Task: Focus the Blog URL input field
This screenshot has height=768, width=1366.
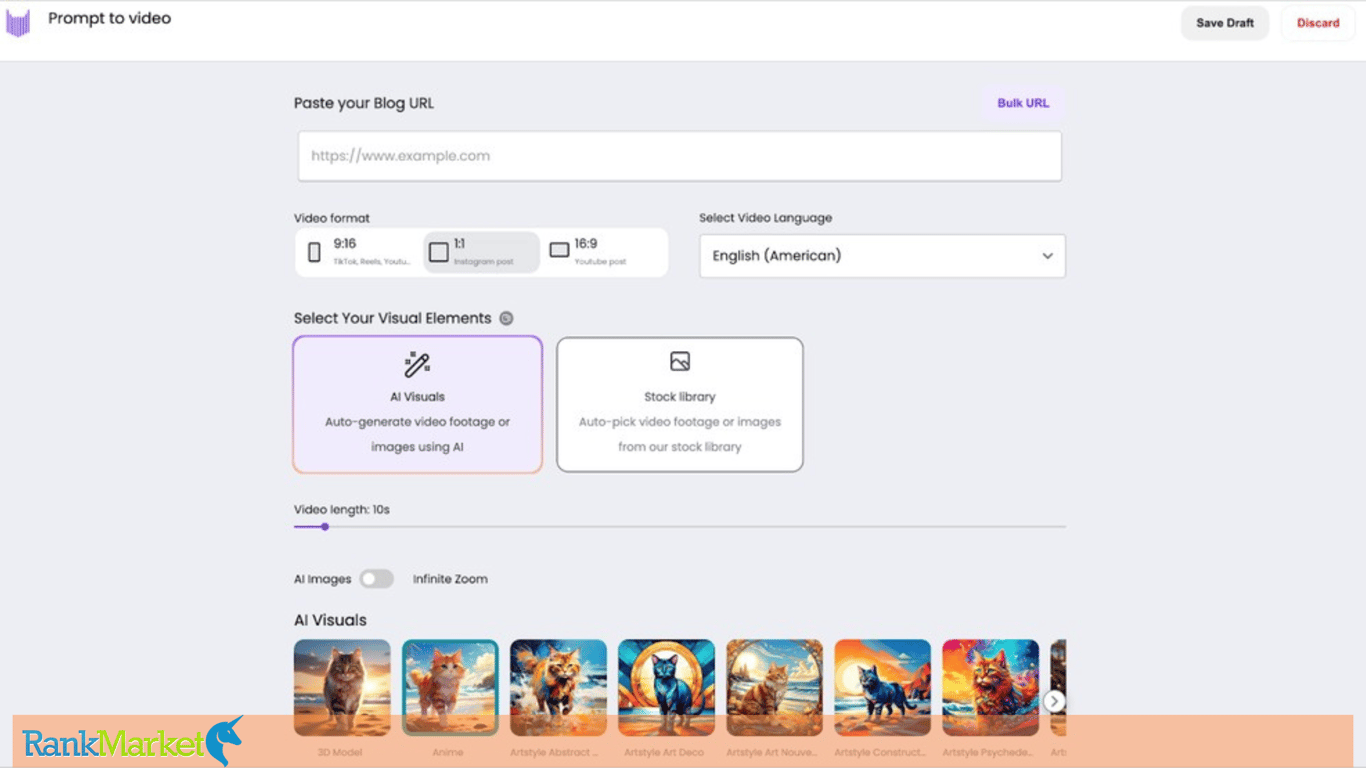Action: point(680,156)
